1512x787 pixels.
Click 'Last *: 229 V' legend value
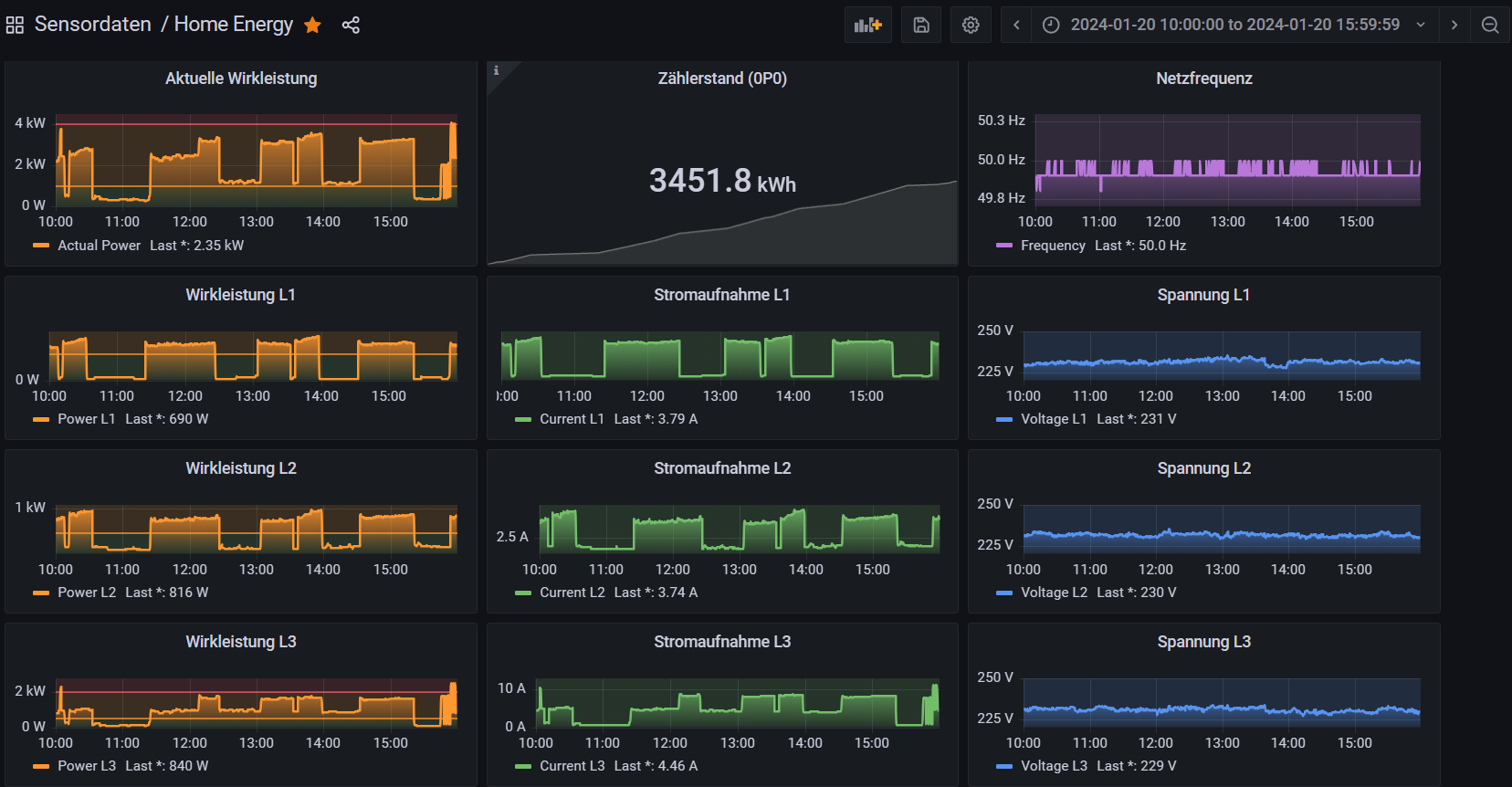[1137, 766]
